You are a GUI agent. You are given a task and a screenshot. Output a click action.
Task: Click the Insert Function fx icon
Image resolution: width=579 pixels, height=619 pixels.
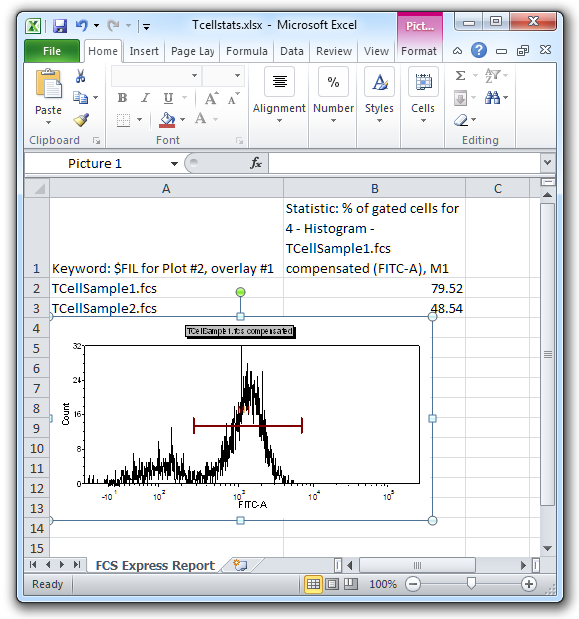[x=256, y=163]
